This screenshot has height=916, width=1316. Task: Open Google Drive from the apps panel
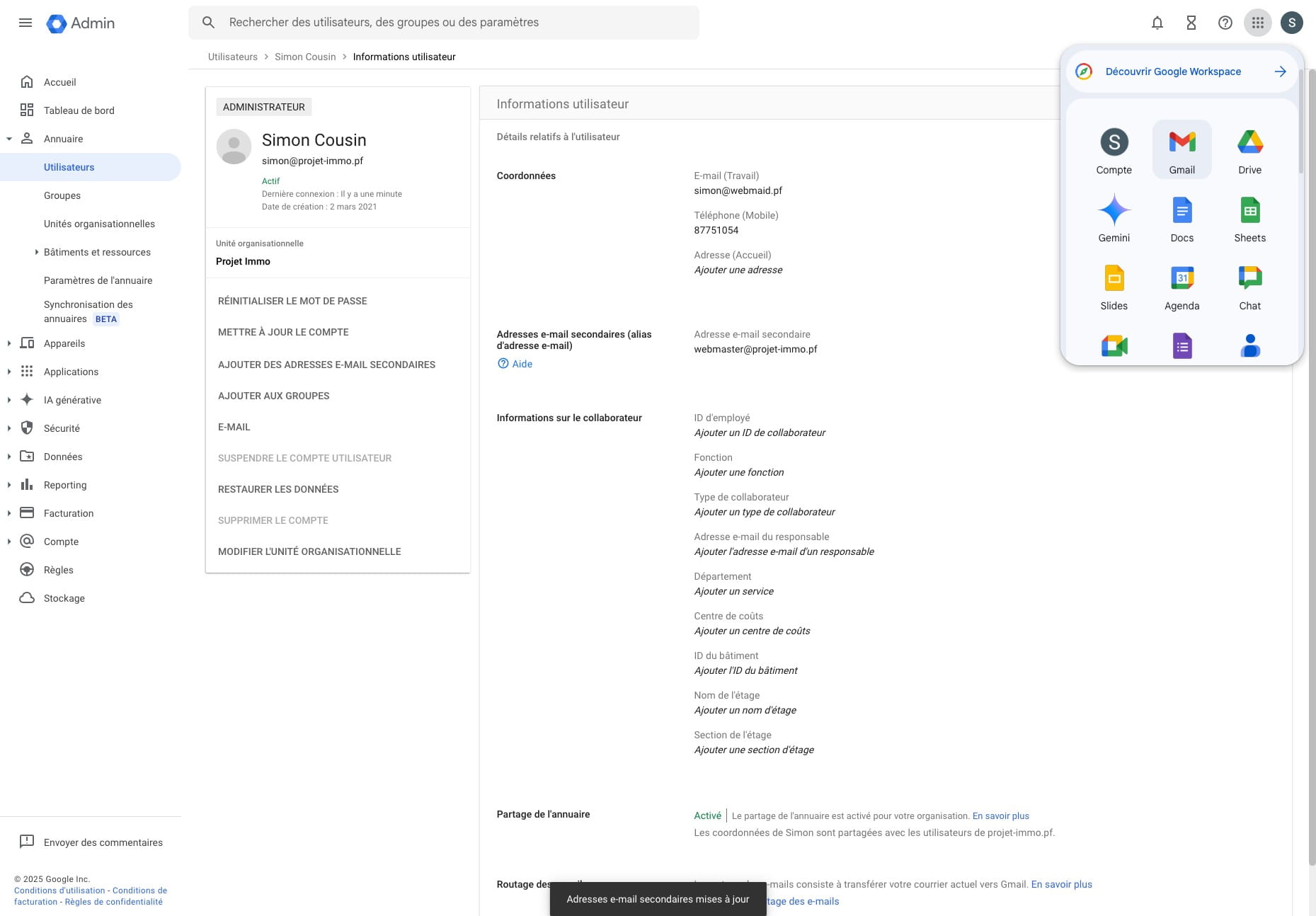(1249, 149)
